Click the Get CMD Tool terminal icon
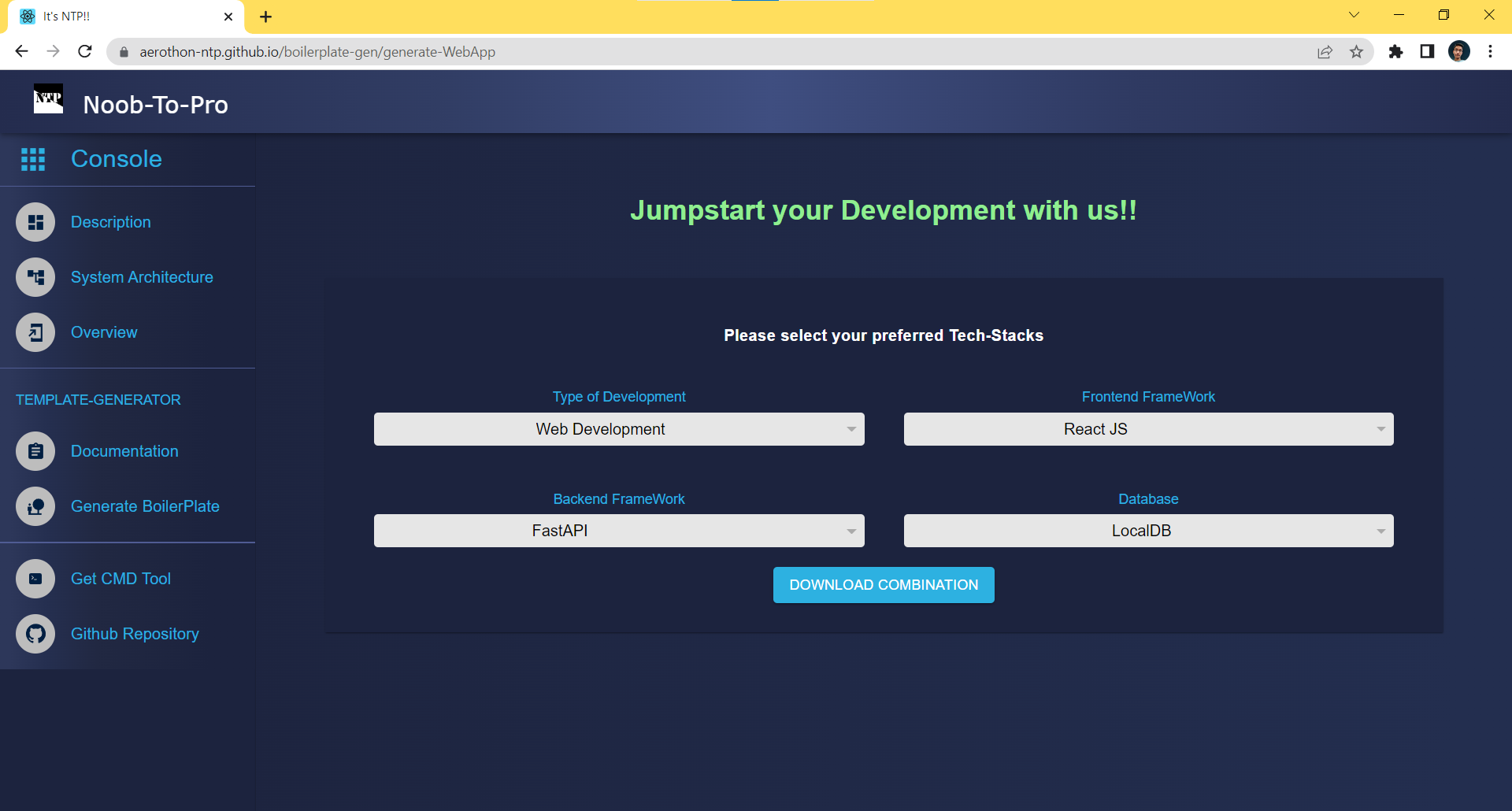Screen dimensions: 1512x811 [x=35, y=579]
